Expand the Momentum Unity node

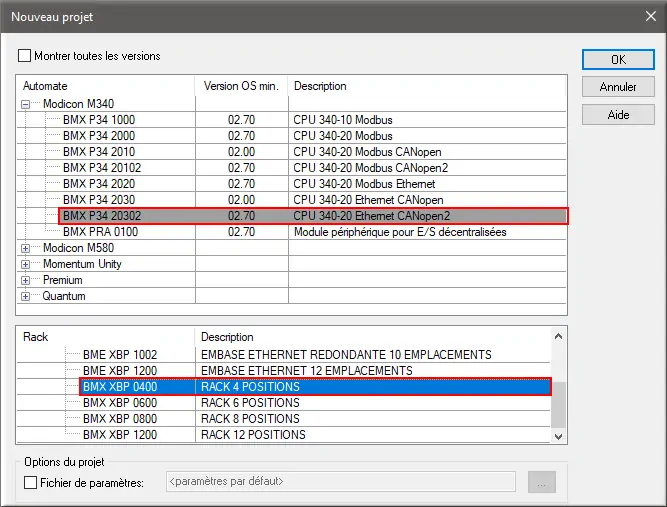point(26,265)
